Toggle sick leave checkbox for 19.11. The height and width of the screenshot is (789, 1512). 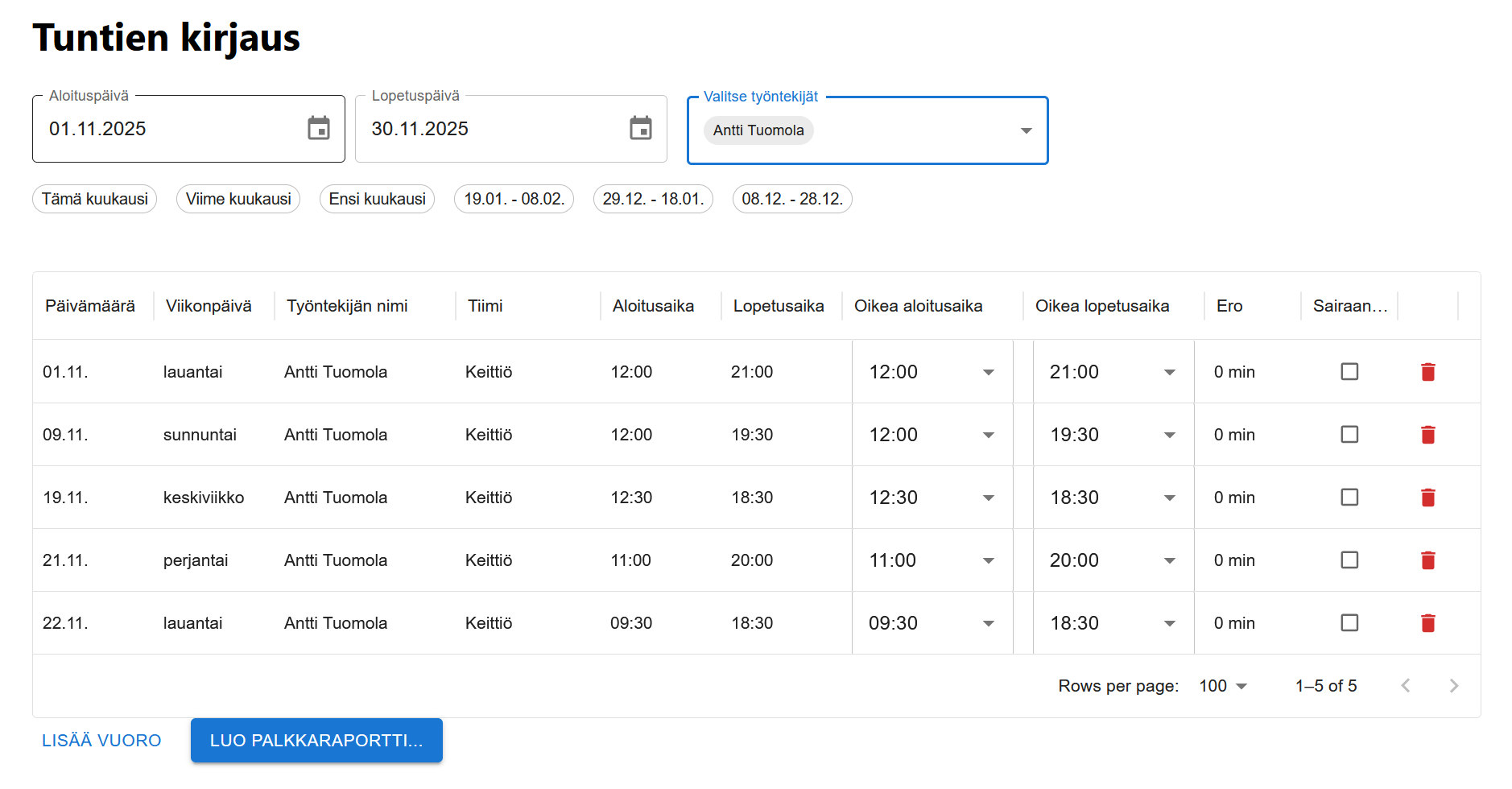pos(1349,498)
